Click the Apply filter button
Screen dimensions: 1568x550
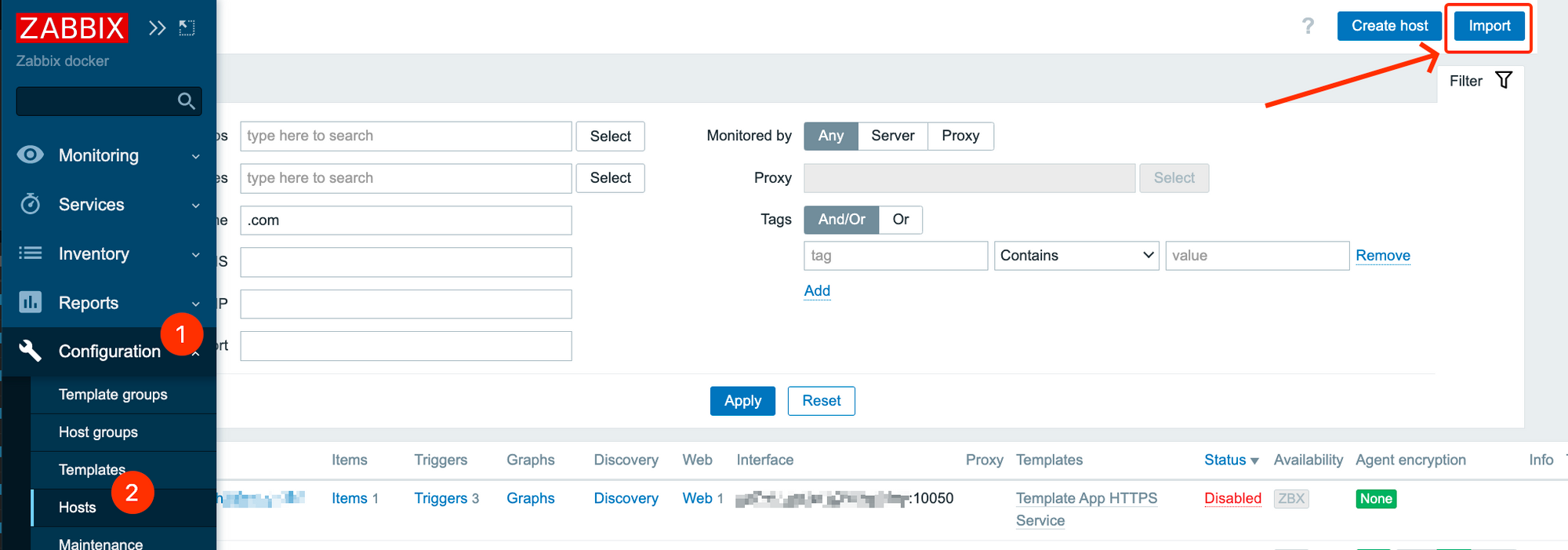(x=742, y=401)
